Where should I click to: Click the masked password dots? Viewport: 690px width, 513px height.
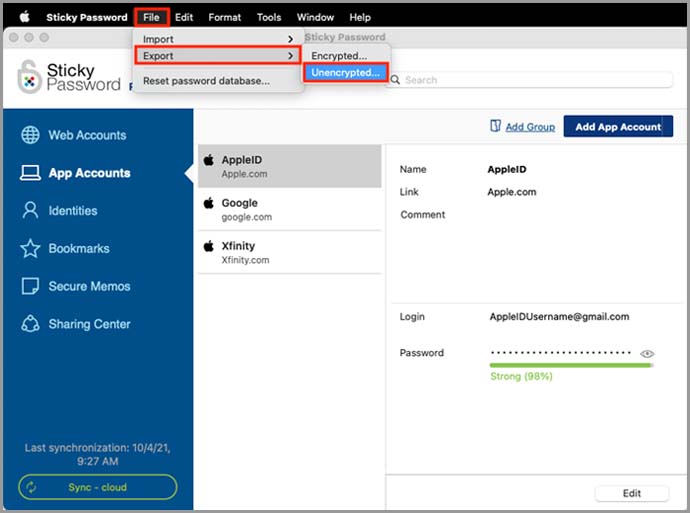point(561,352)
